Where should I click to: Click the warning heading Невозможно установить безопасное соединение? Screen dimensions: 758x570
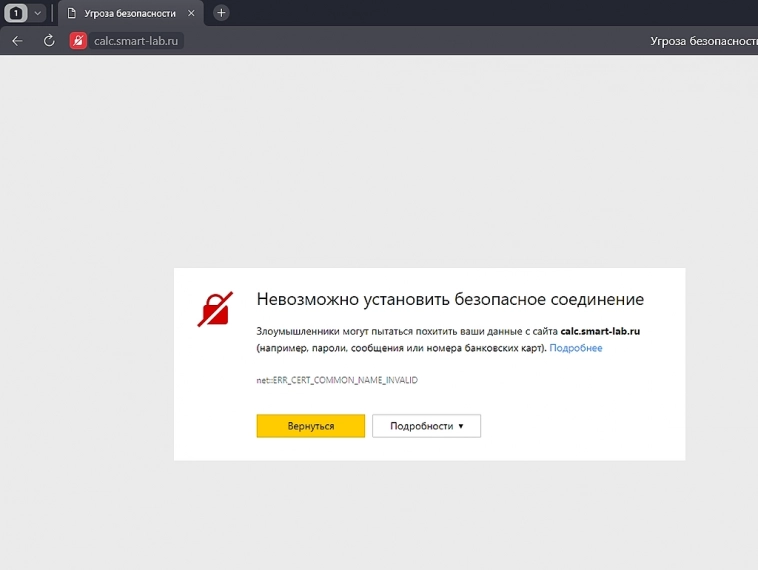(x=450, y=299)
